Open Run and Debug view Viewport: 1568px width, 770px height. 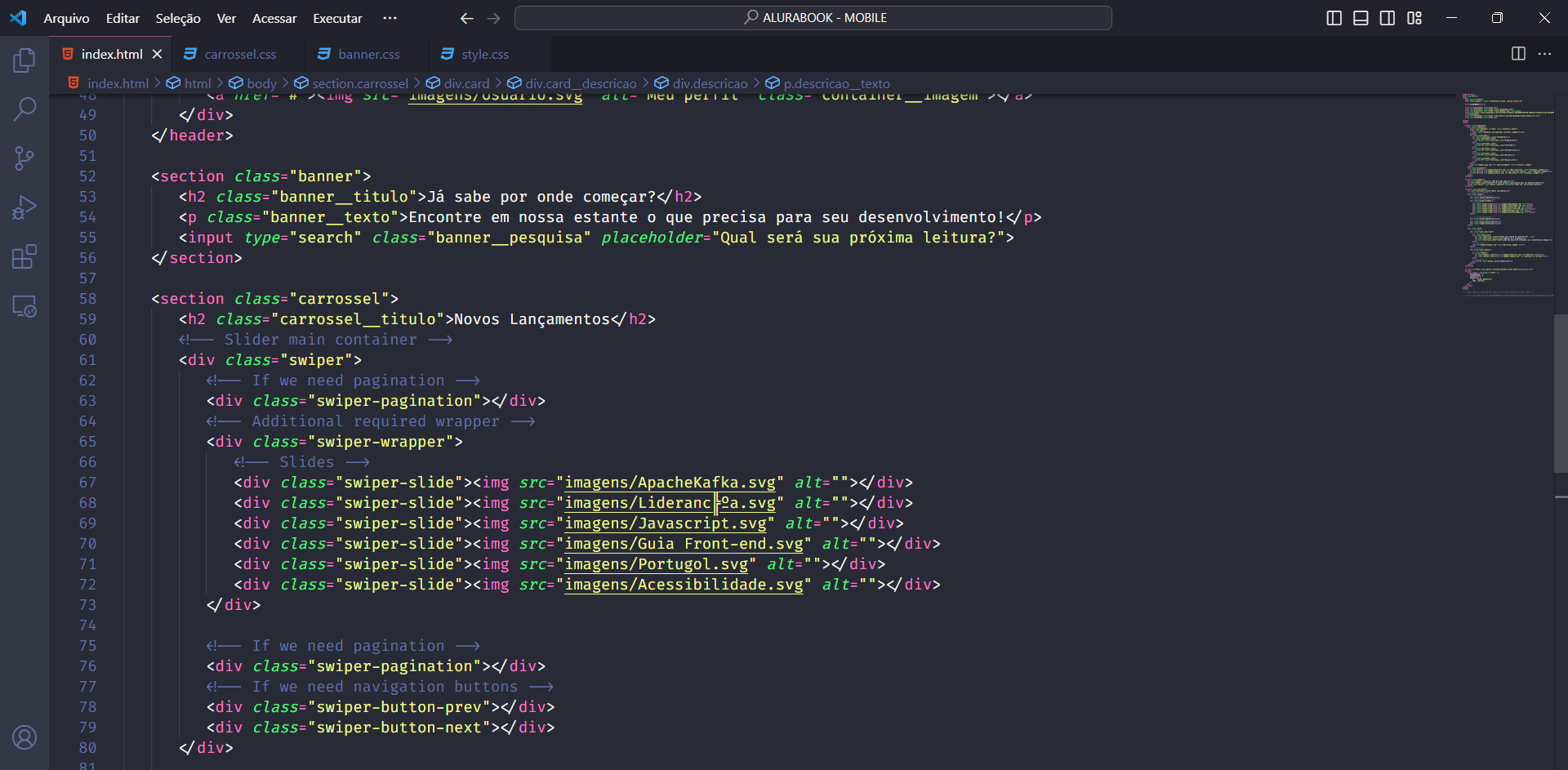[x=24, y=207]
